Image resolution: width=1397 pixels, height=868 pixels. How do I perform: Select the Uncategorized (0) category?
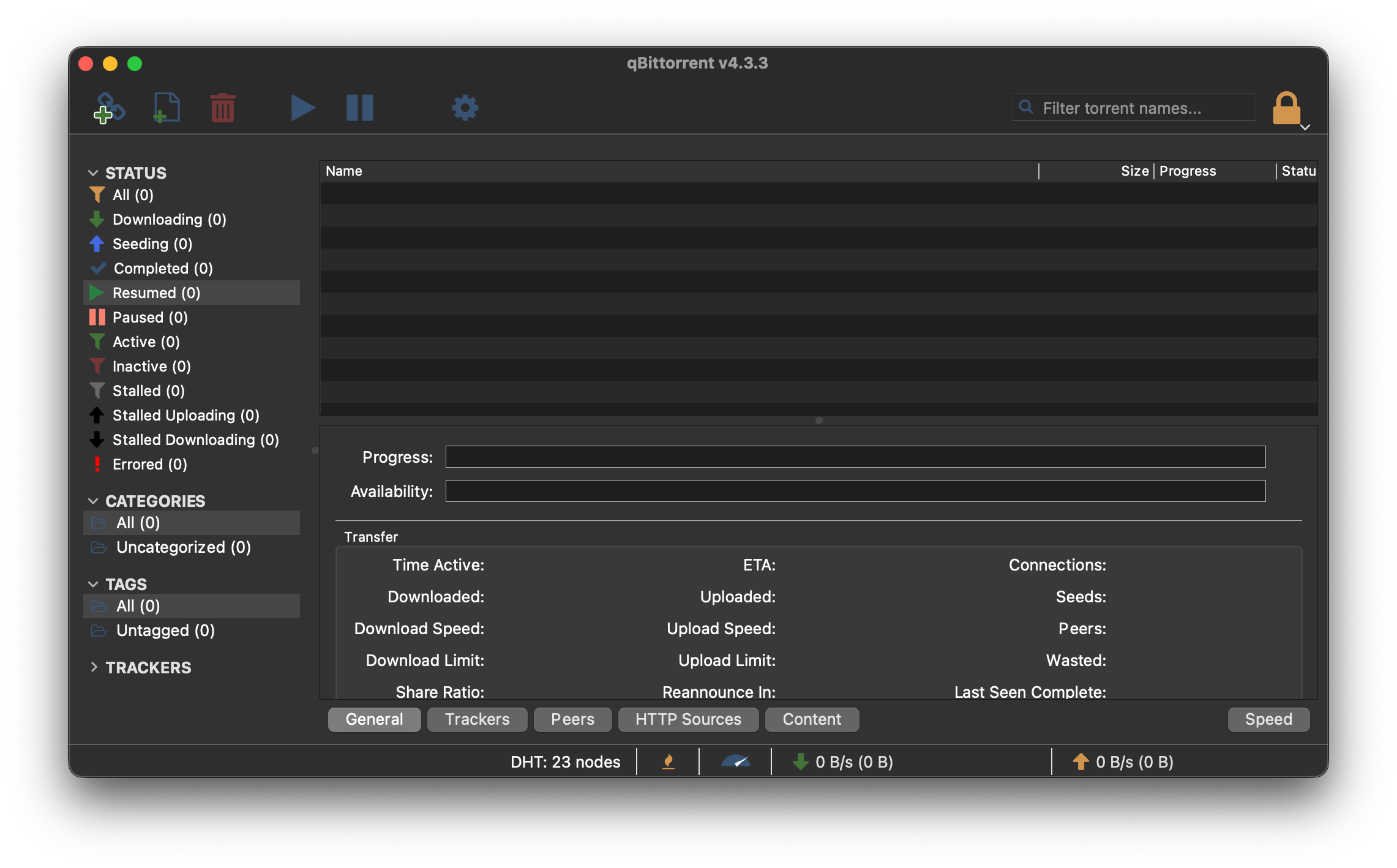point(192,547)
